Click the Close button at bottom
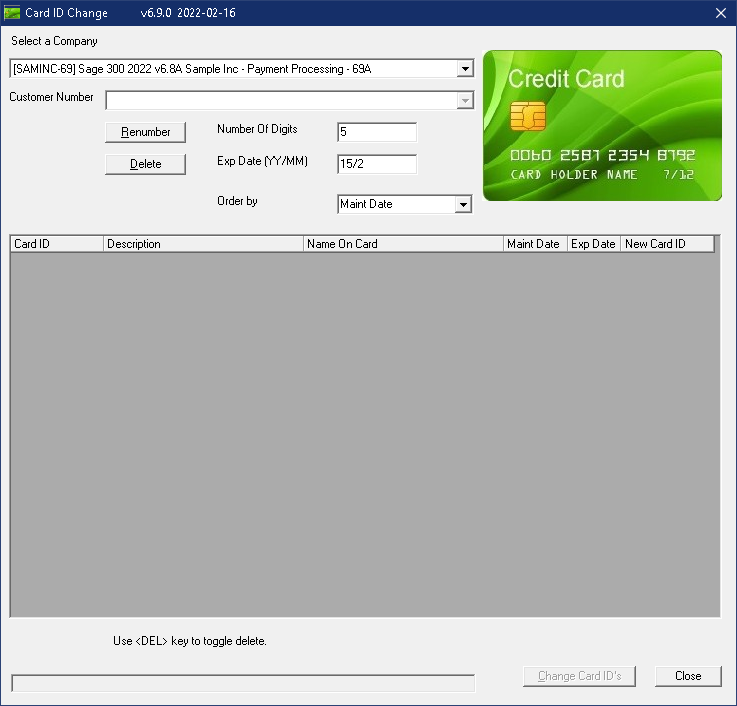This screenshot has width=737, height=706. pyautogui.click(x=688, y=676)
